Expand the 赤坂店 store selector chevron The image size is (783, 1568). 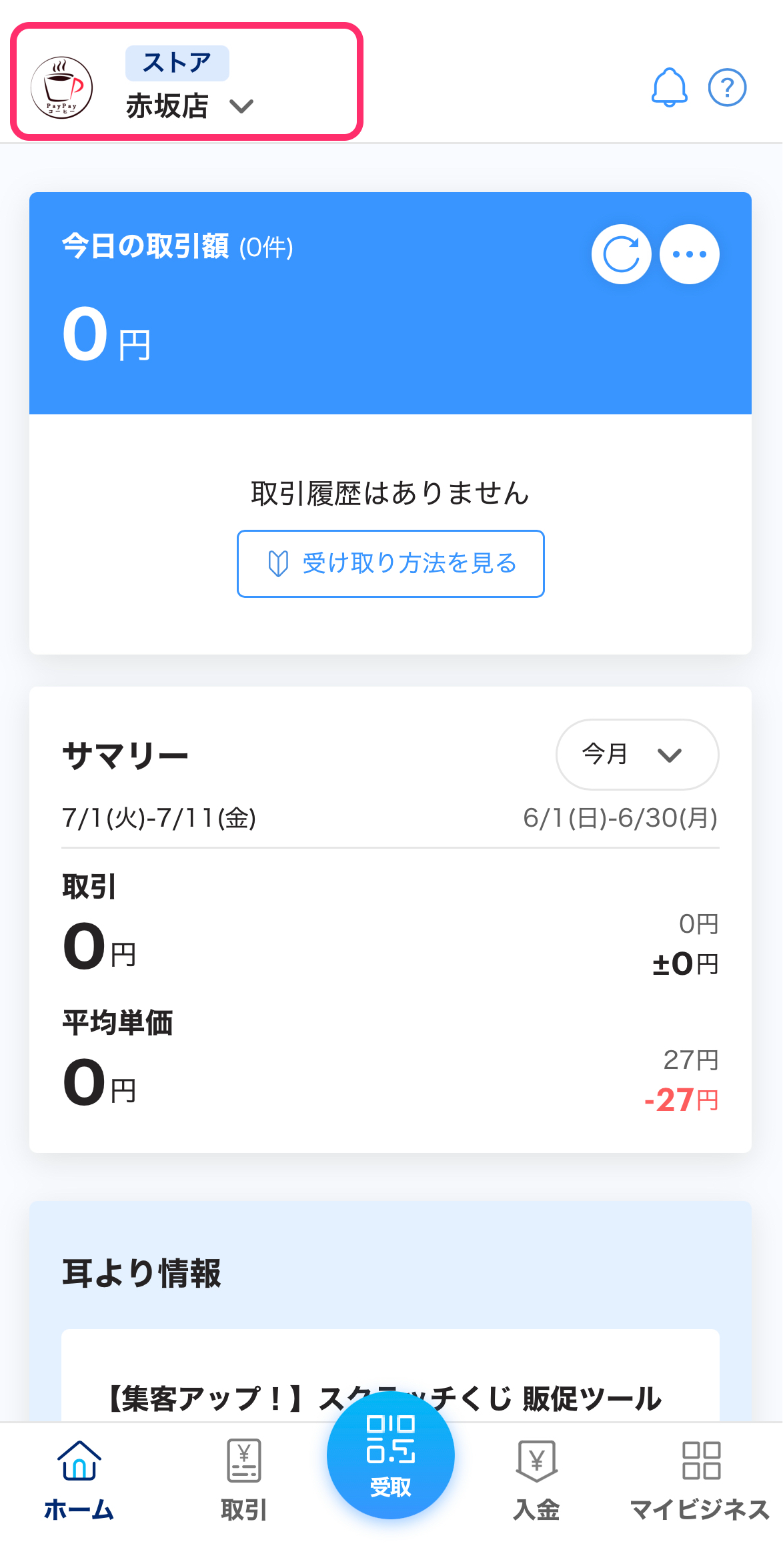click(241, 106)
